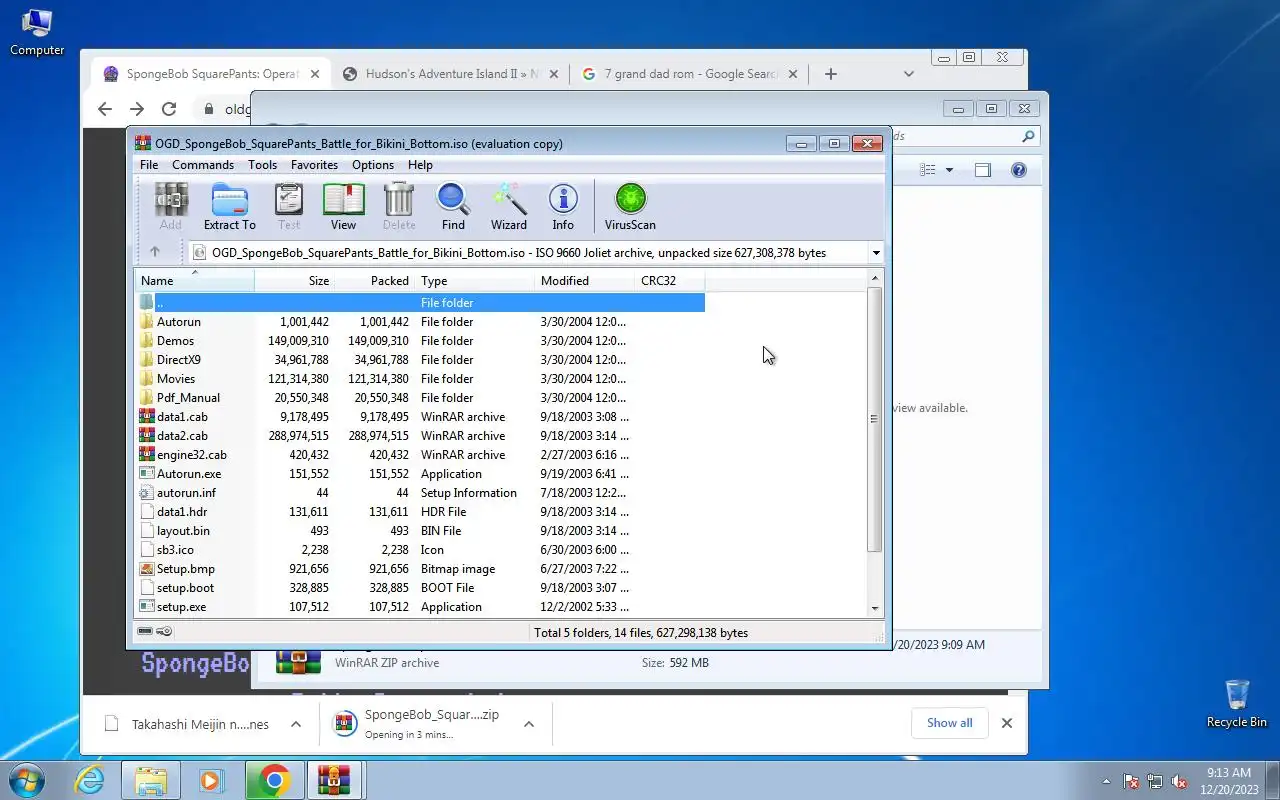Open the Windows Start menu
Viewport: 1280px width, 800px height.
(x=27, y=780)
